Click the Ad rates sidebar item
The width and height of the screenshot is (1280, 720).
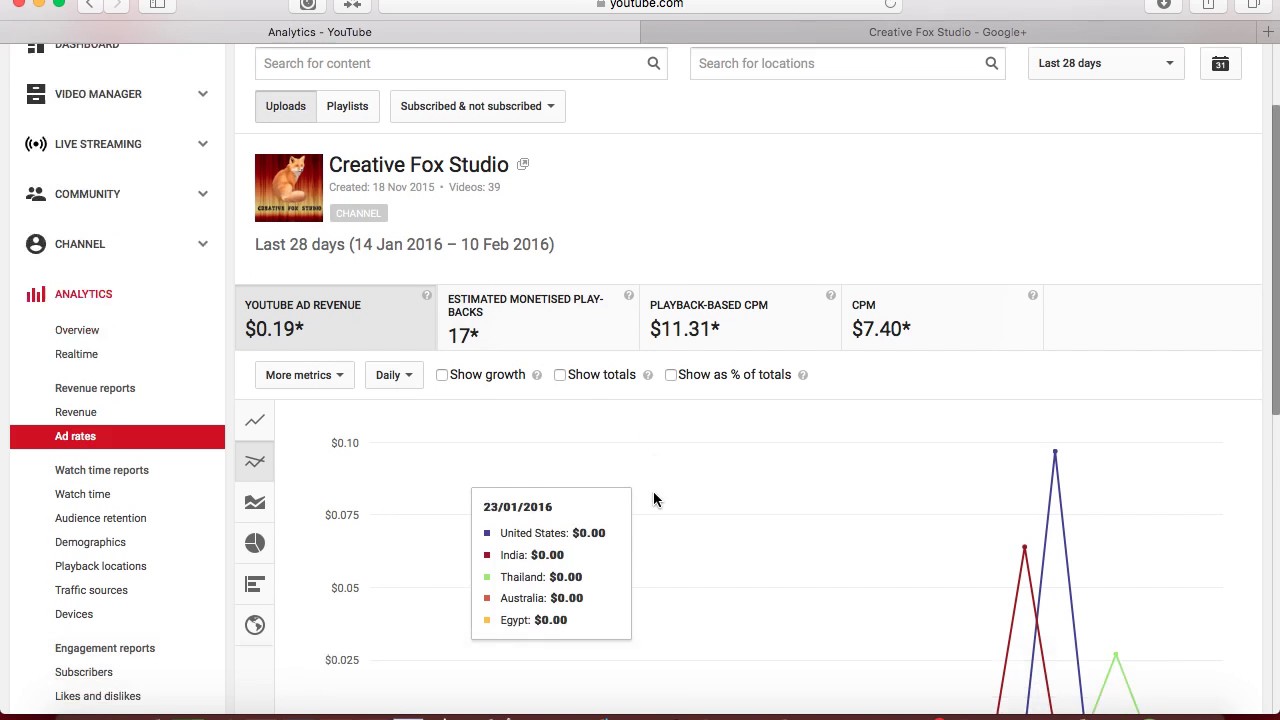click(x=117, y=436)
